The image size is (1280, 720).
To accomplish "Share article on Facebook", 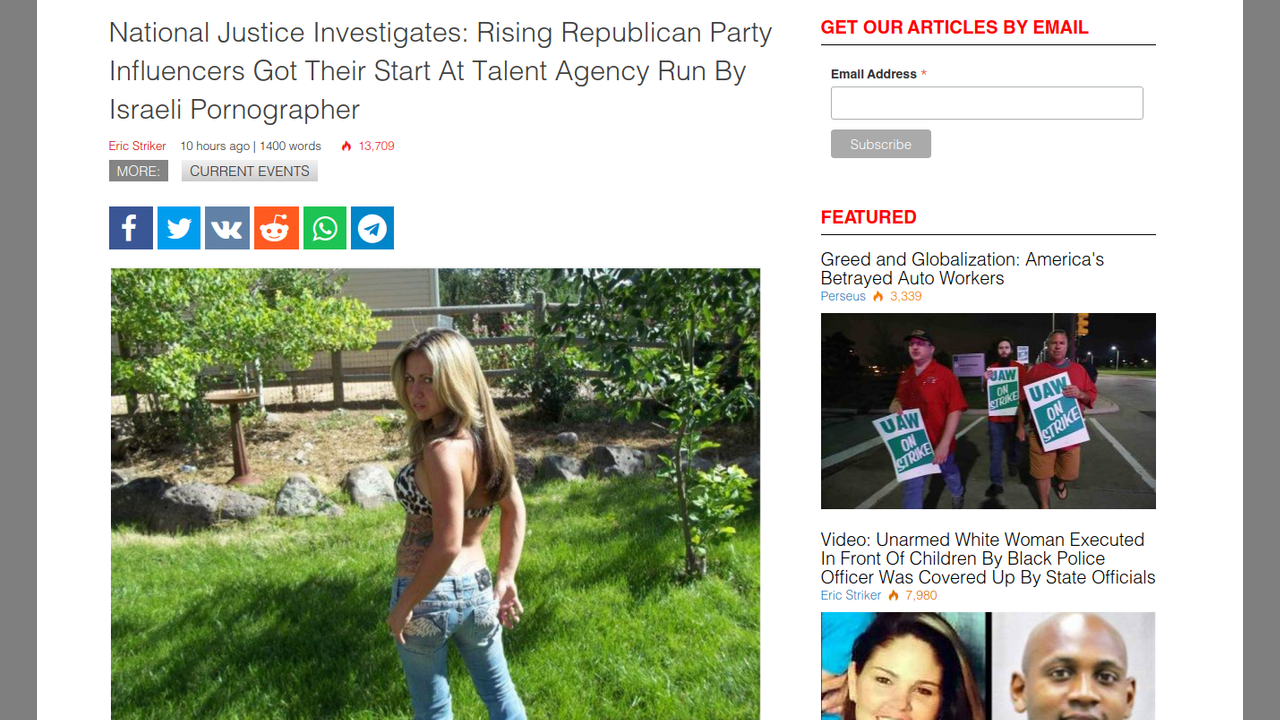I will point(131,228).
